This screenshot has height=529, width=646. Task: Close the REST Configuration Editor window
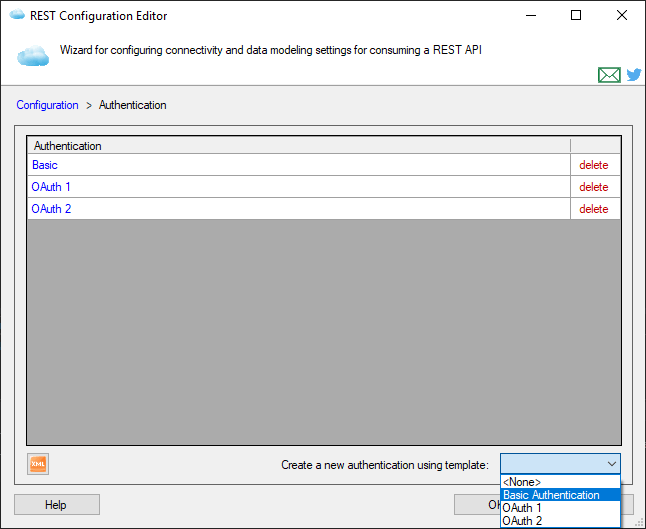622,15
